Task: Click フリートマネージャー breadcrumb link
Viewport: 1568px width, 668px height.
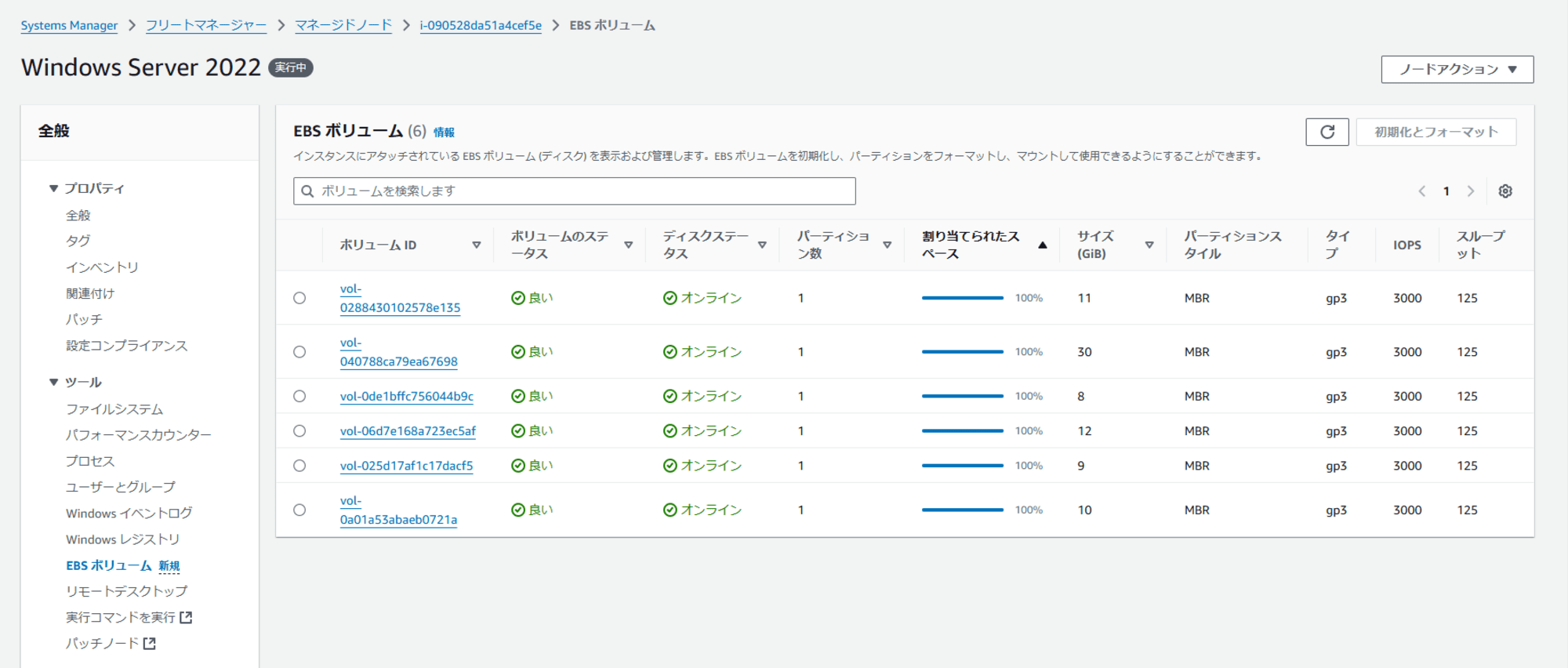Action: click(206, 25)
